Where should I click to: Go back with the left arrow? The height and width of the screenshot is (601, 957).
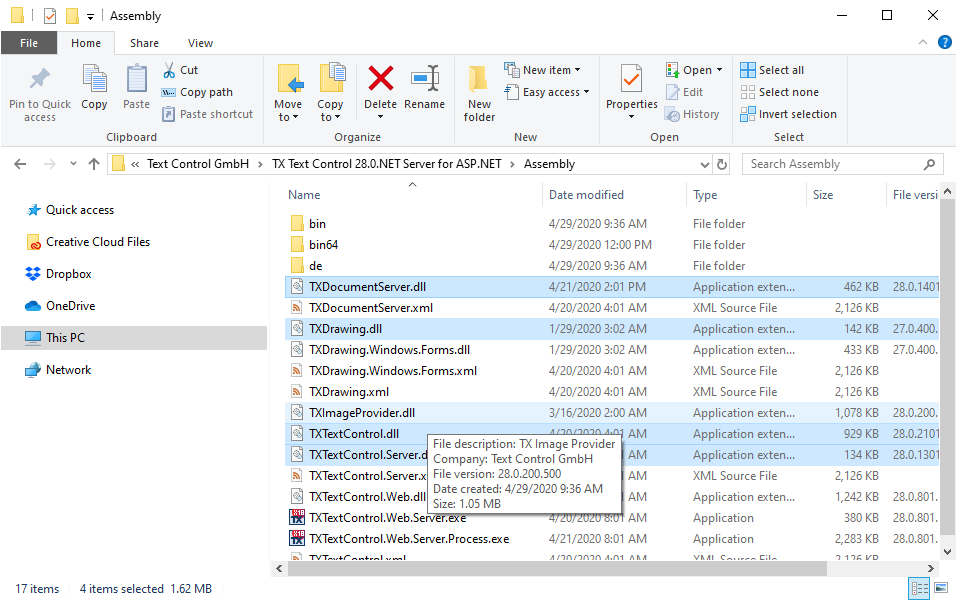(x=20, y=164)
